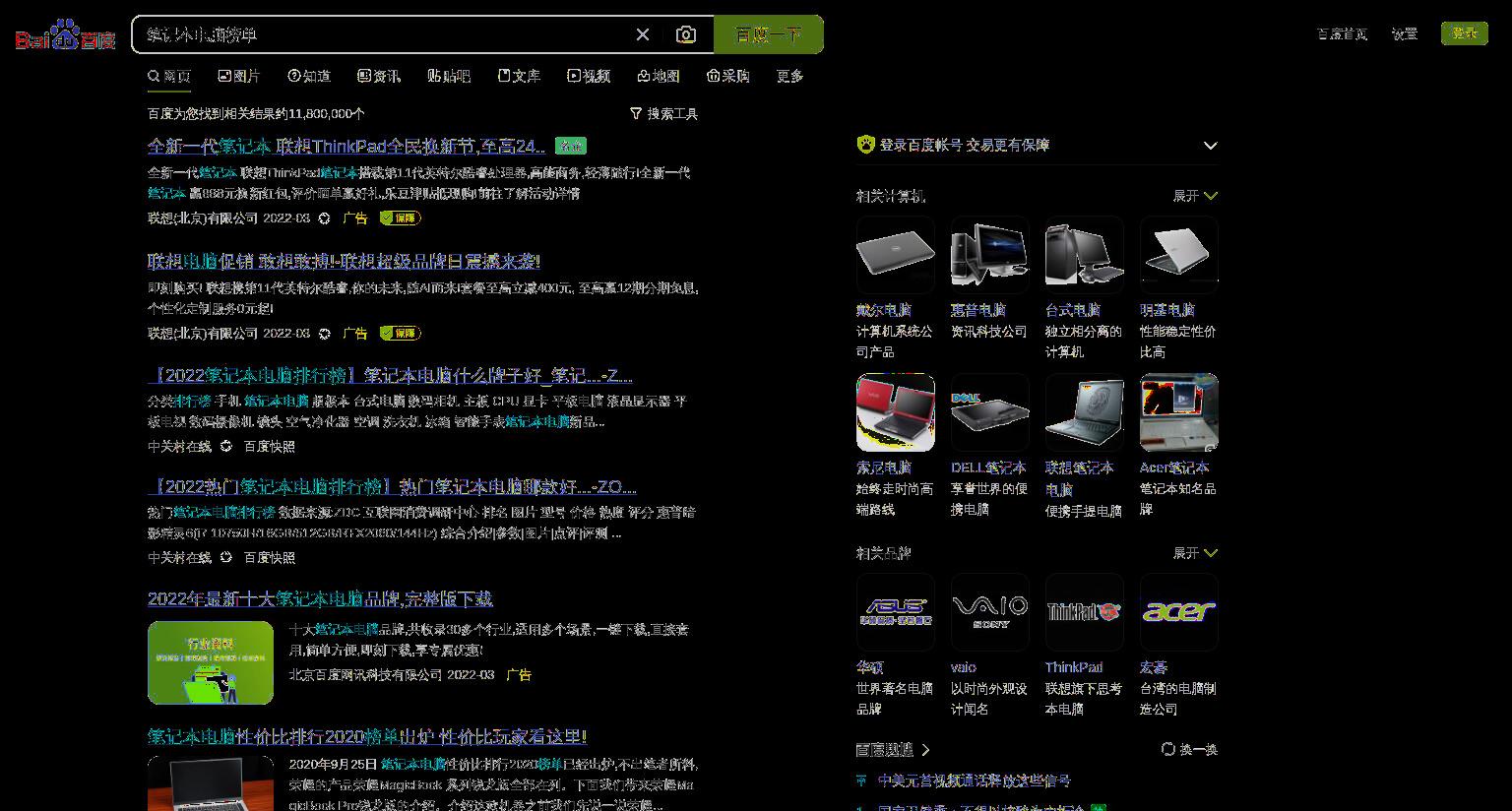The width and height of the screenshot is (1512, 811).
Task: Open the DELL笔记本 text link
Action: 988,468
